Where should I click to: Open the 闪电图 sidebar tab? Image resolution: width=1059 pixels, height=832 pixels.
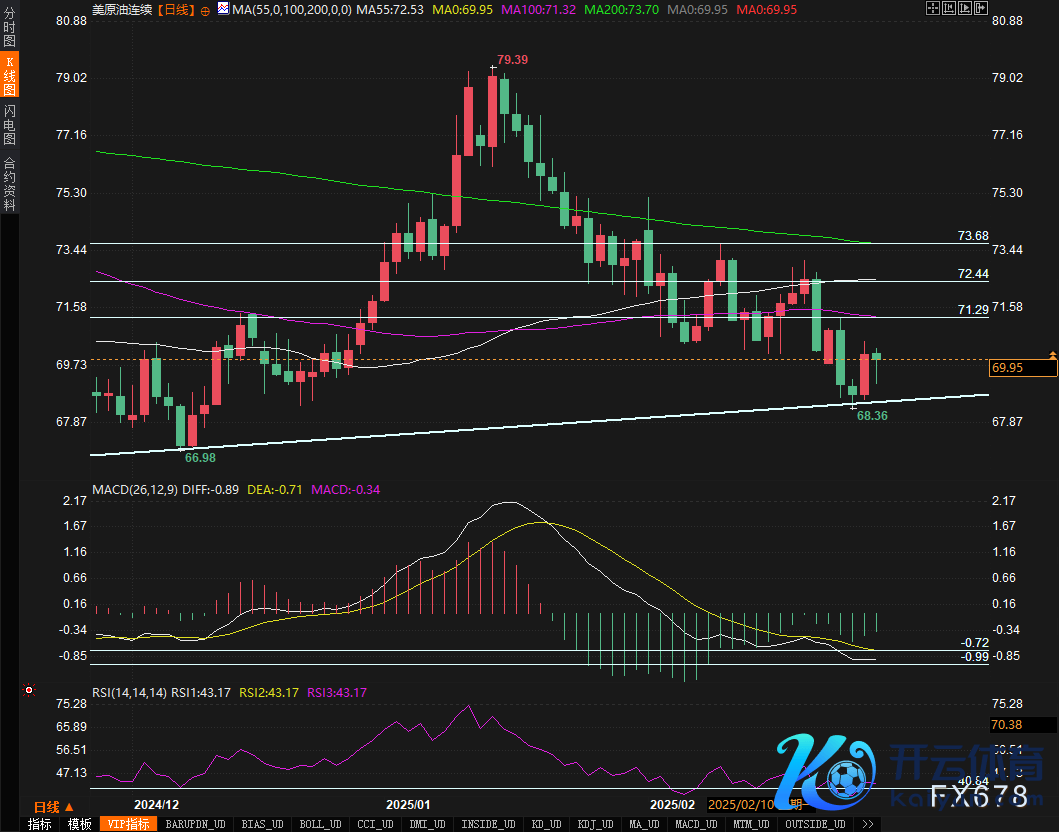click(x=9, y=123)
